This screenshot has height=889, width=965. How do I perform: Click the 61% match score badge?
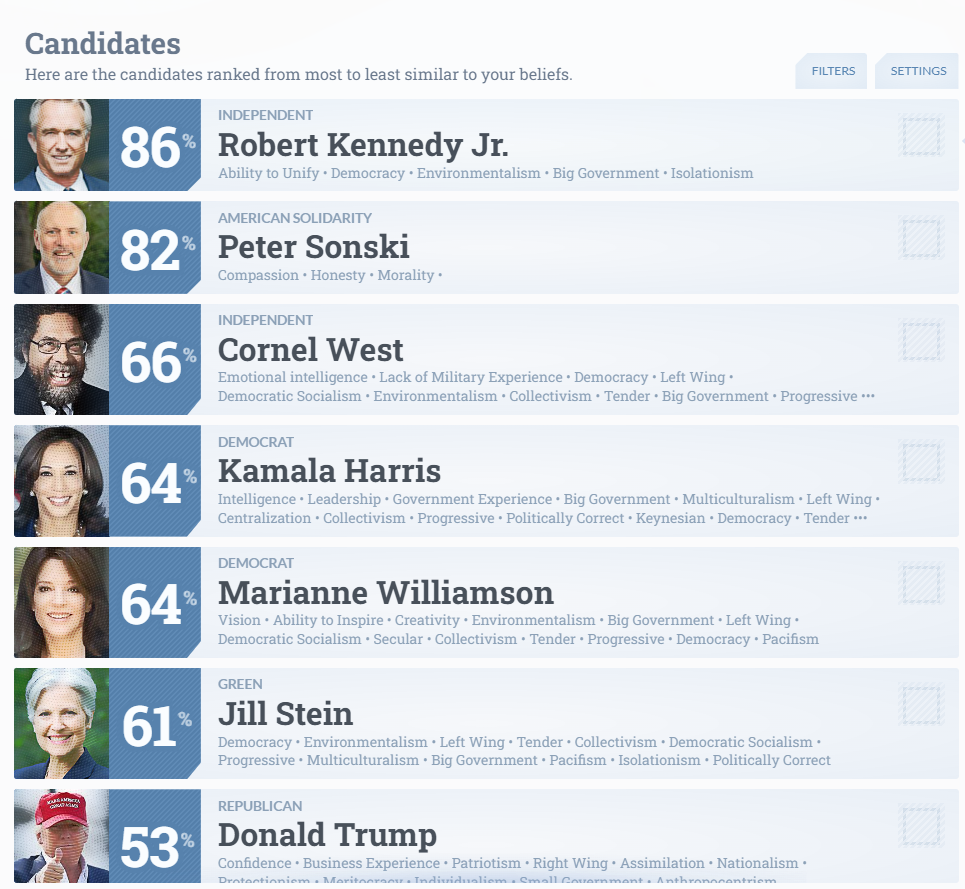pos(155,724)
